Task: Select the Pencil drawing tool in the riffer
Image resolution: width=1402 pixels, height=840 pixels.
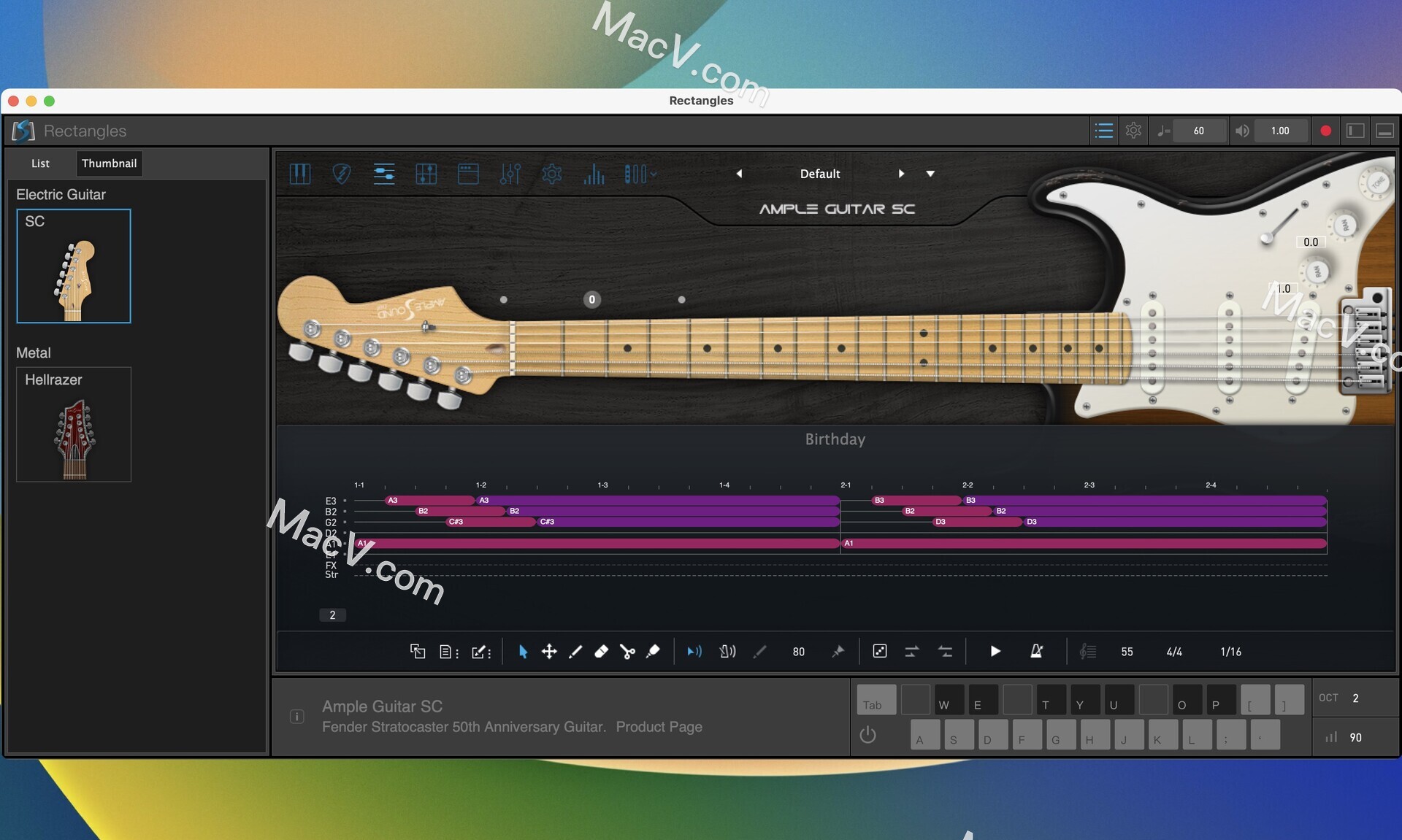Action: coord(575,652)
